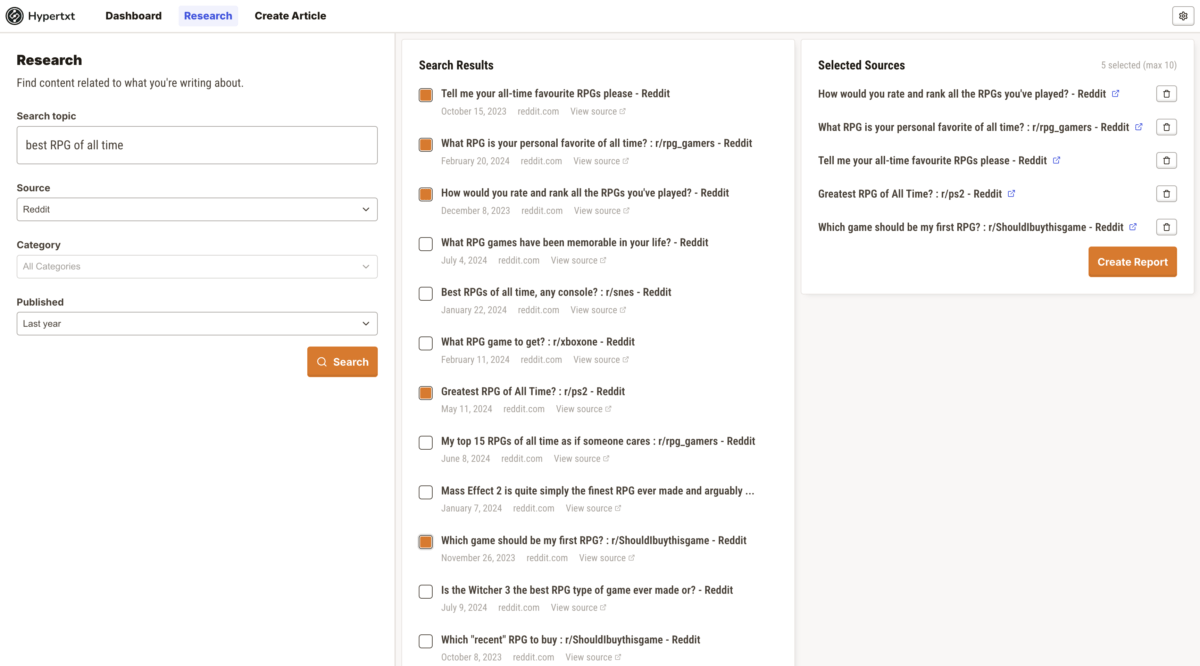The height and width of the screenshot is (666, 1200).
Task: Remove 'Which game should be my first RPG?' source
Action: click(x=1166, y=227)
